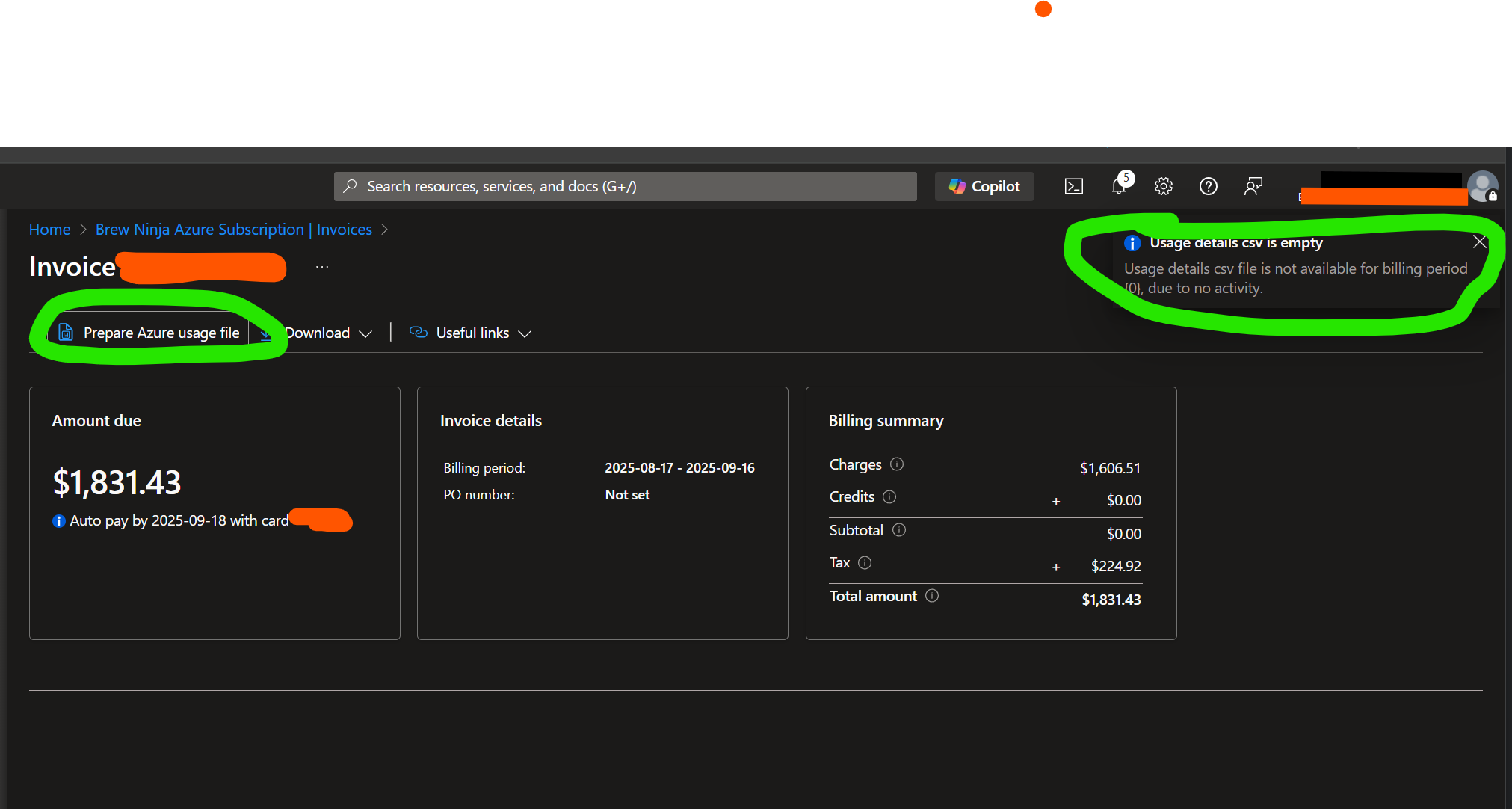Open the notifications bell icon
This screenshot has height=809, width=1512.
point(1119,186)
